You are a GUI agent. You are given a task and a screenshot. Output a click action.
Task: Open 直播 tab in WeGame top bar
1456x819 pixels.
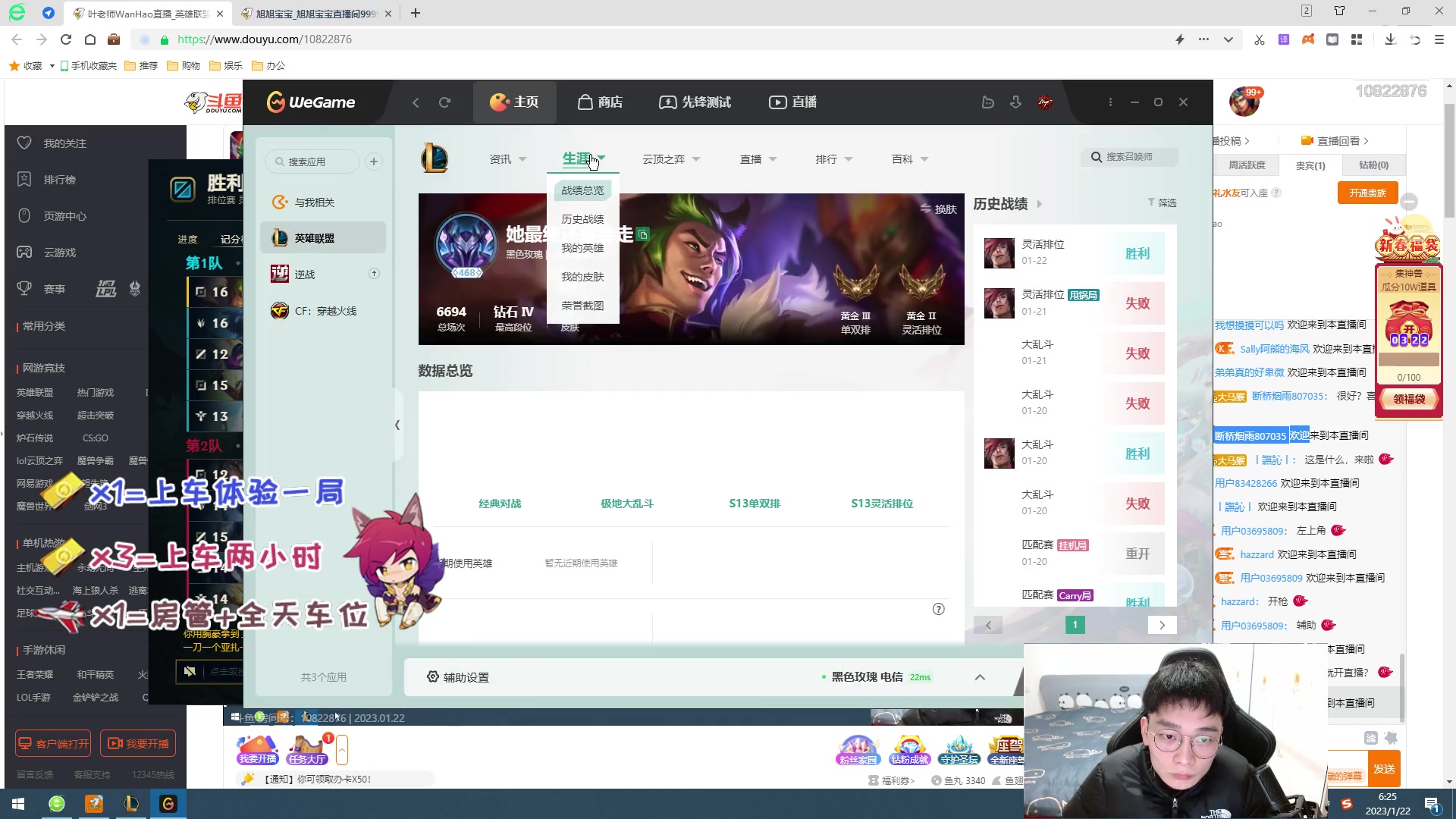coord(792,102)
